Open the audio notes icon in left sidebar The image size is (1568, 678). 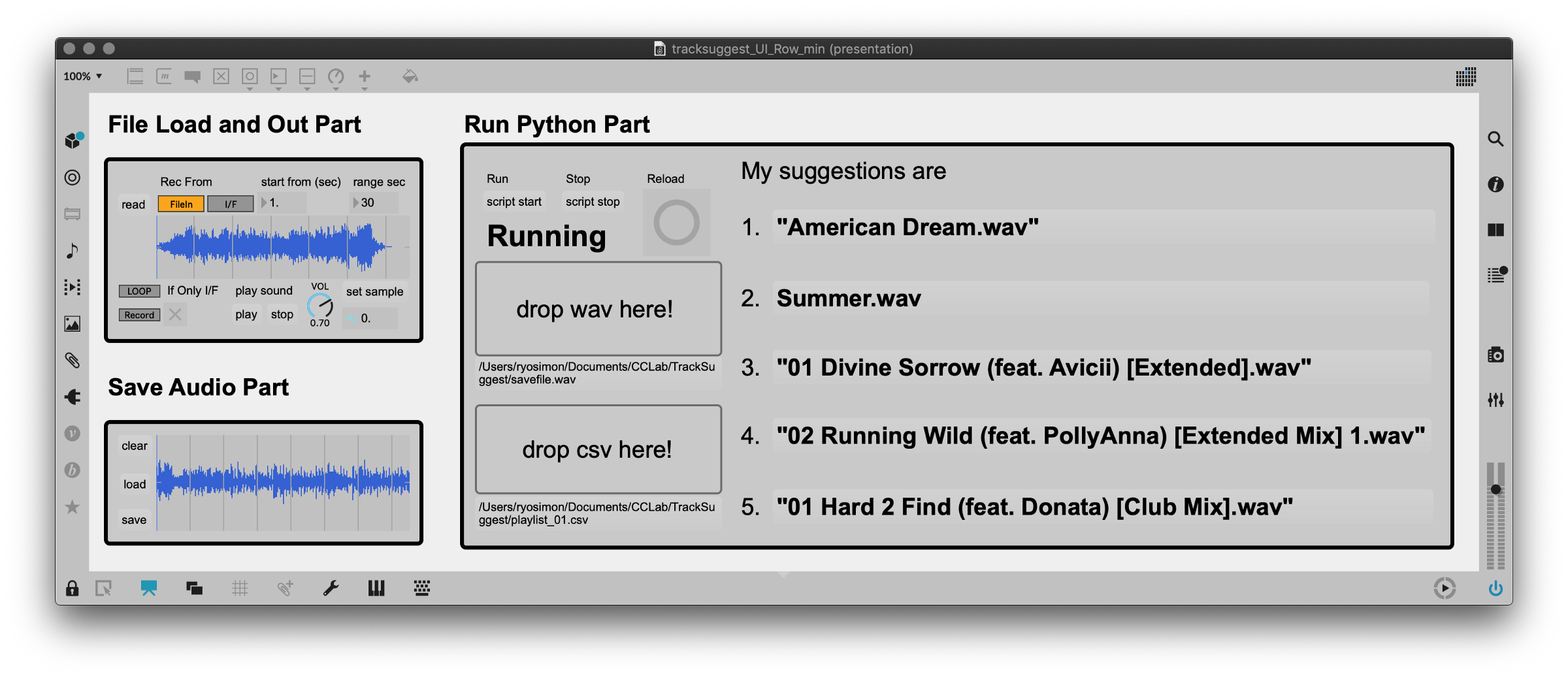pyautogui.click(x=73, y=251)
